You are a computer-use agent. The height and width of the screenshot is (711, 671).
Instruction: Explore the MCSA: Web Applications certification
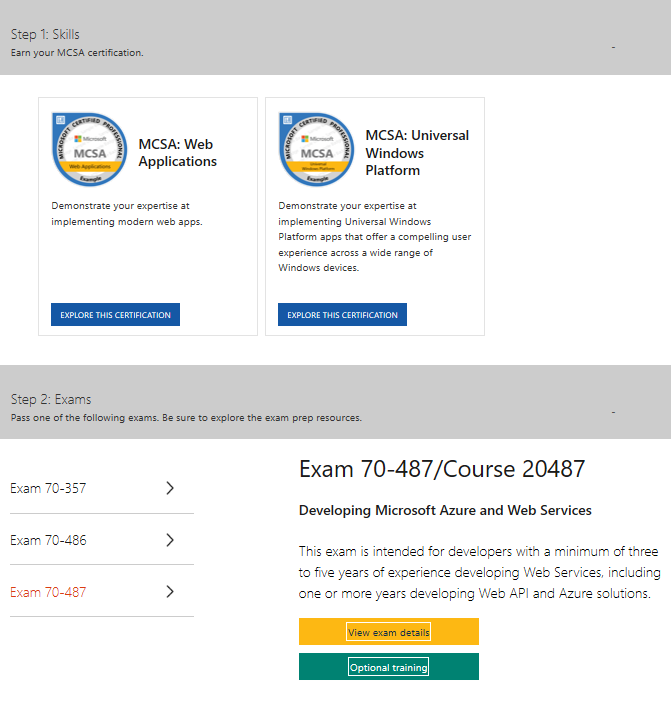point(115,315)
